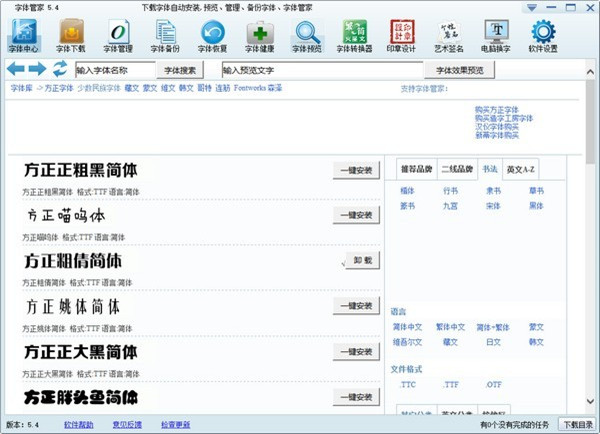This screenshot has width=600, height=434.
Task: Select the 篆书 style link
Action: pyautogui.click(x=407, y=206)
